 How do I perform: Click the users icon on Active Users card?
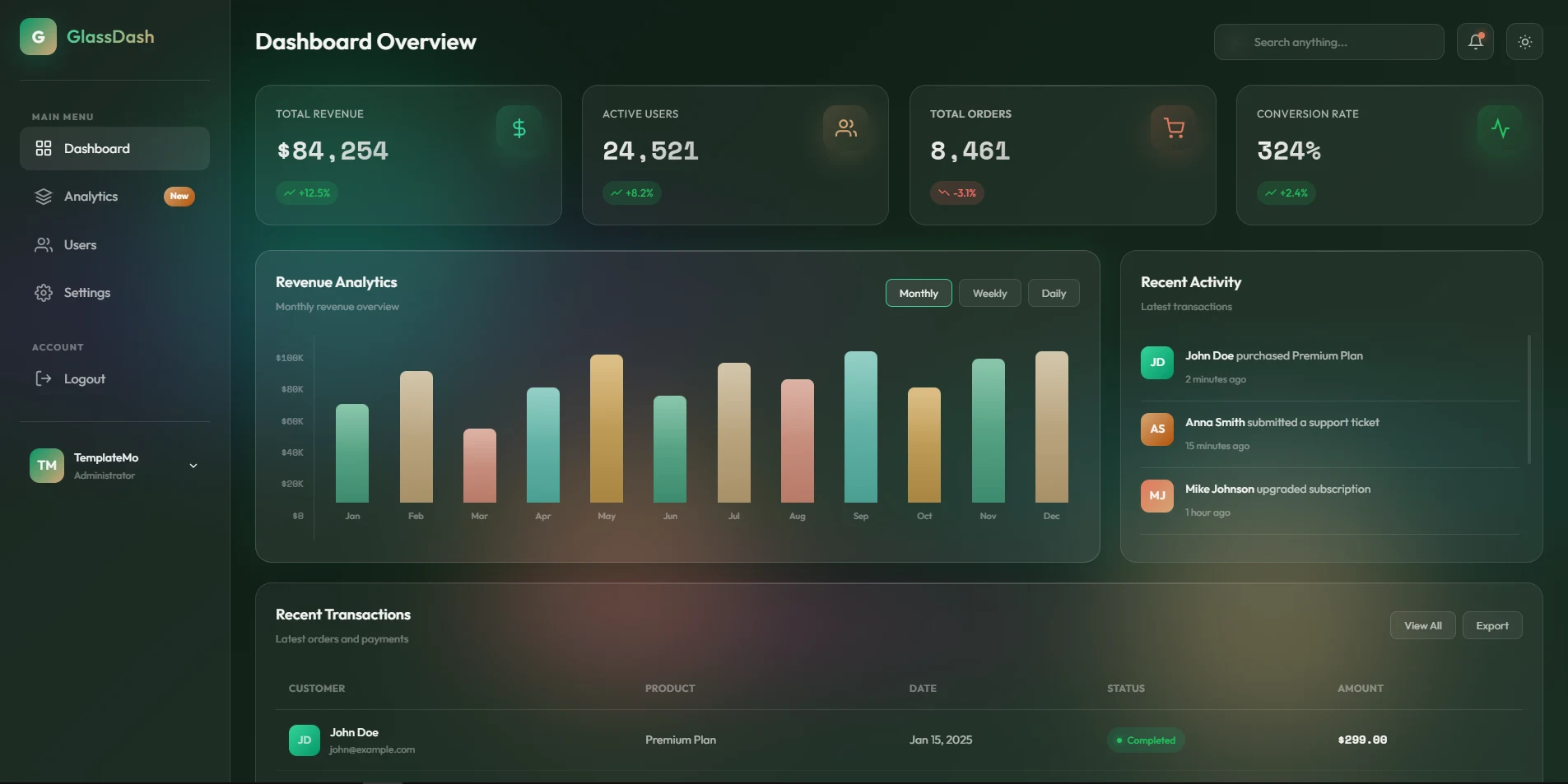pos(845,128)
